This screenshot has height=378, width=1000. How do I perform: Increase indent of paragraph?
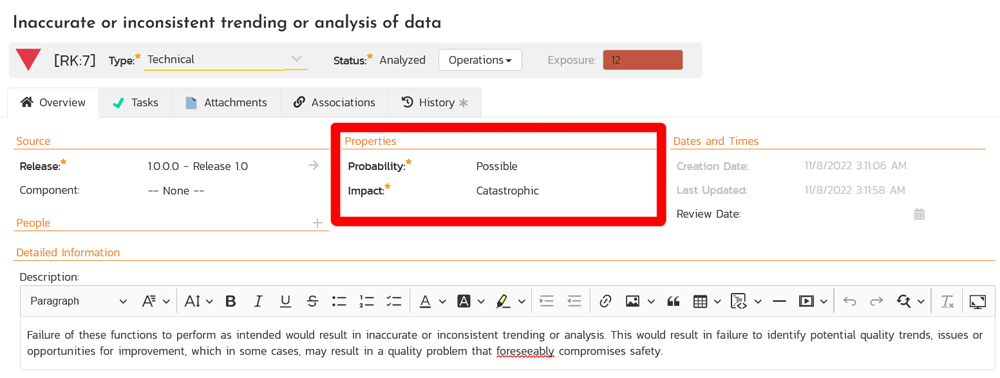point(547,302)
